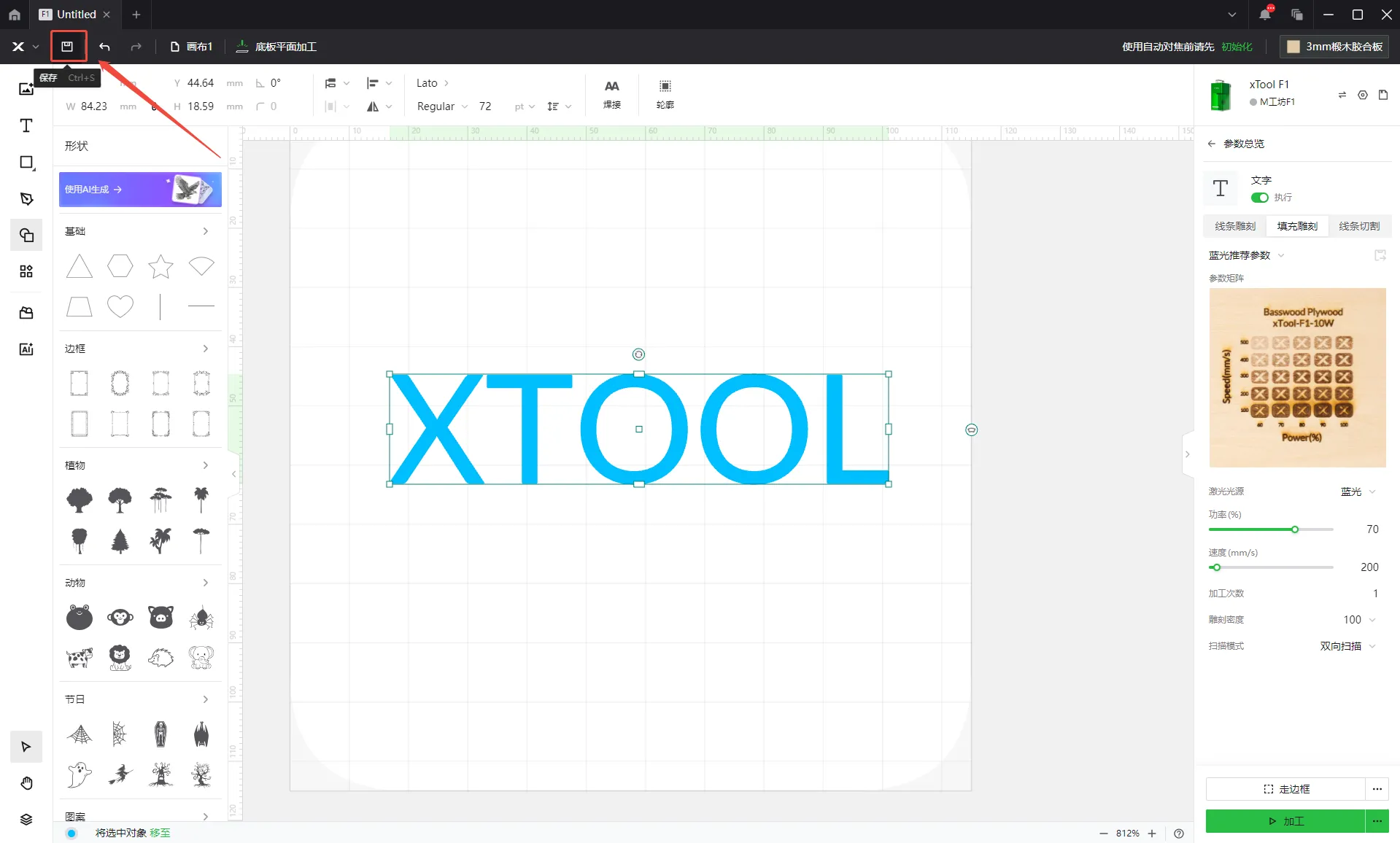Open the base plate processing mode menu
The width and height of the screenshot is (1400, 843).
click(276, 47)
